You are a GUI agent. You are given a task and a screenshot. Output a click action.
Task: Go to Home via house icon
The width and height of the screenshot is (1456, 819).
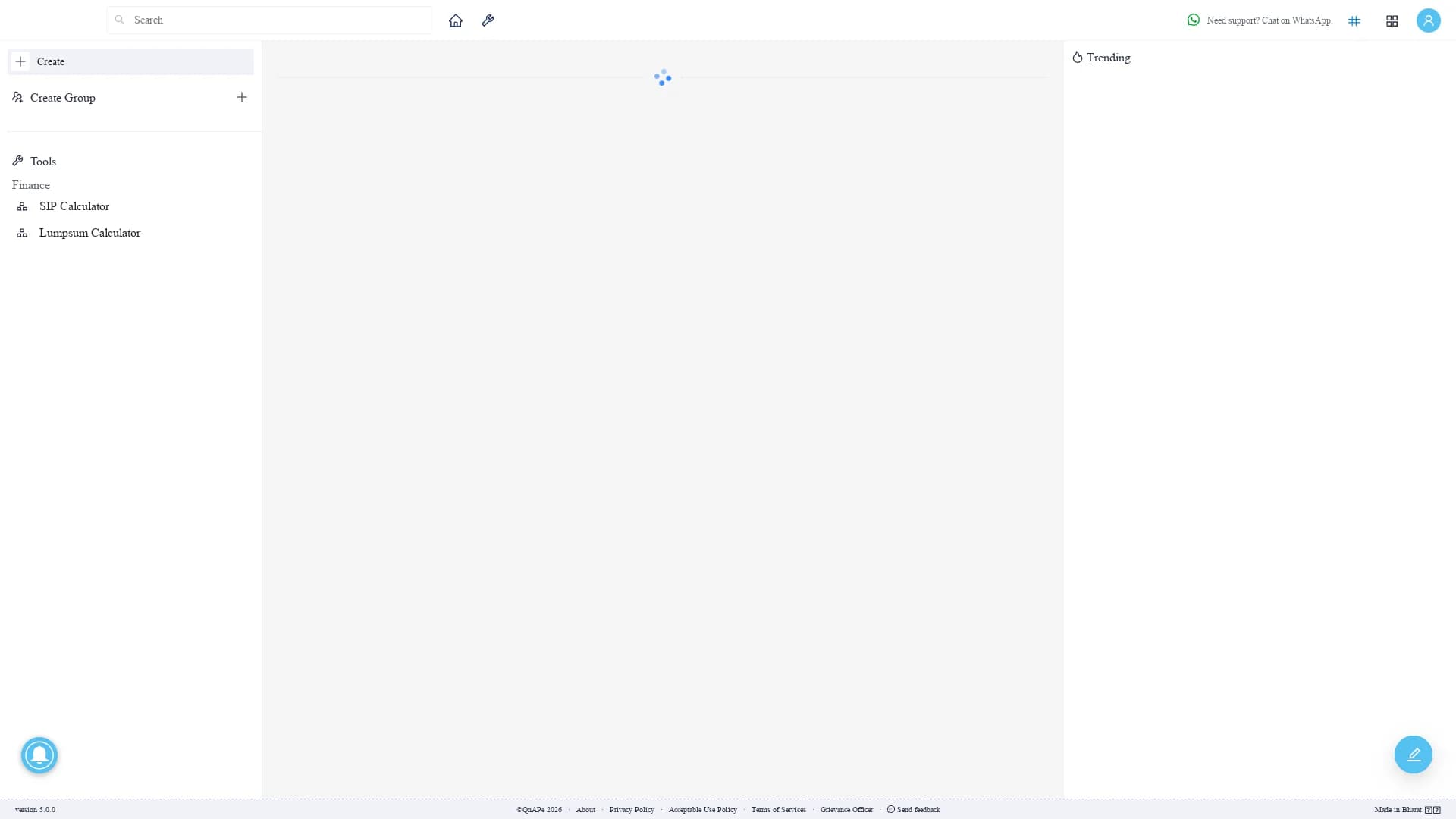pyautogui.click(x=455, y=20)
